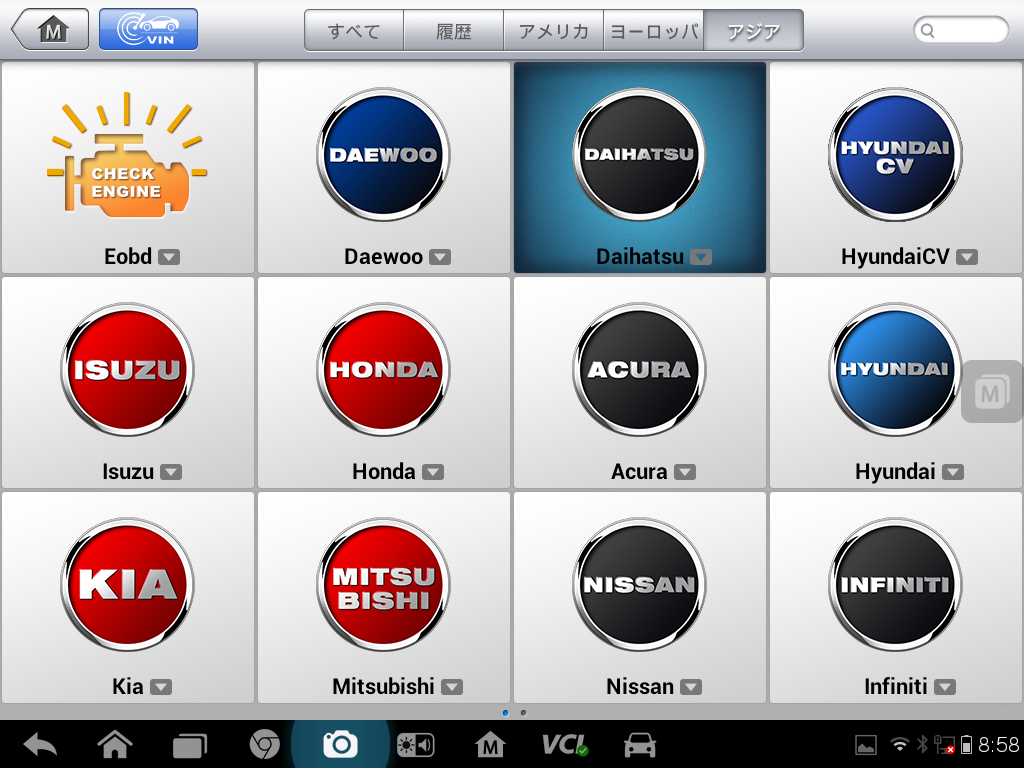Expand the HyundaiCV dropdown arrow
This screenshot has height=768, width=1024.
[x=967, y=257]
